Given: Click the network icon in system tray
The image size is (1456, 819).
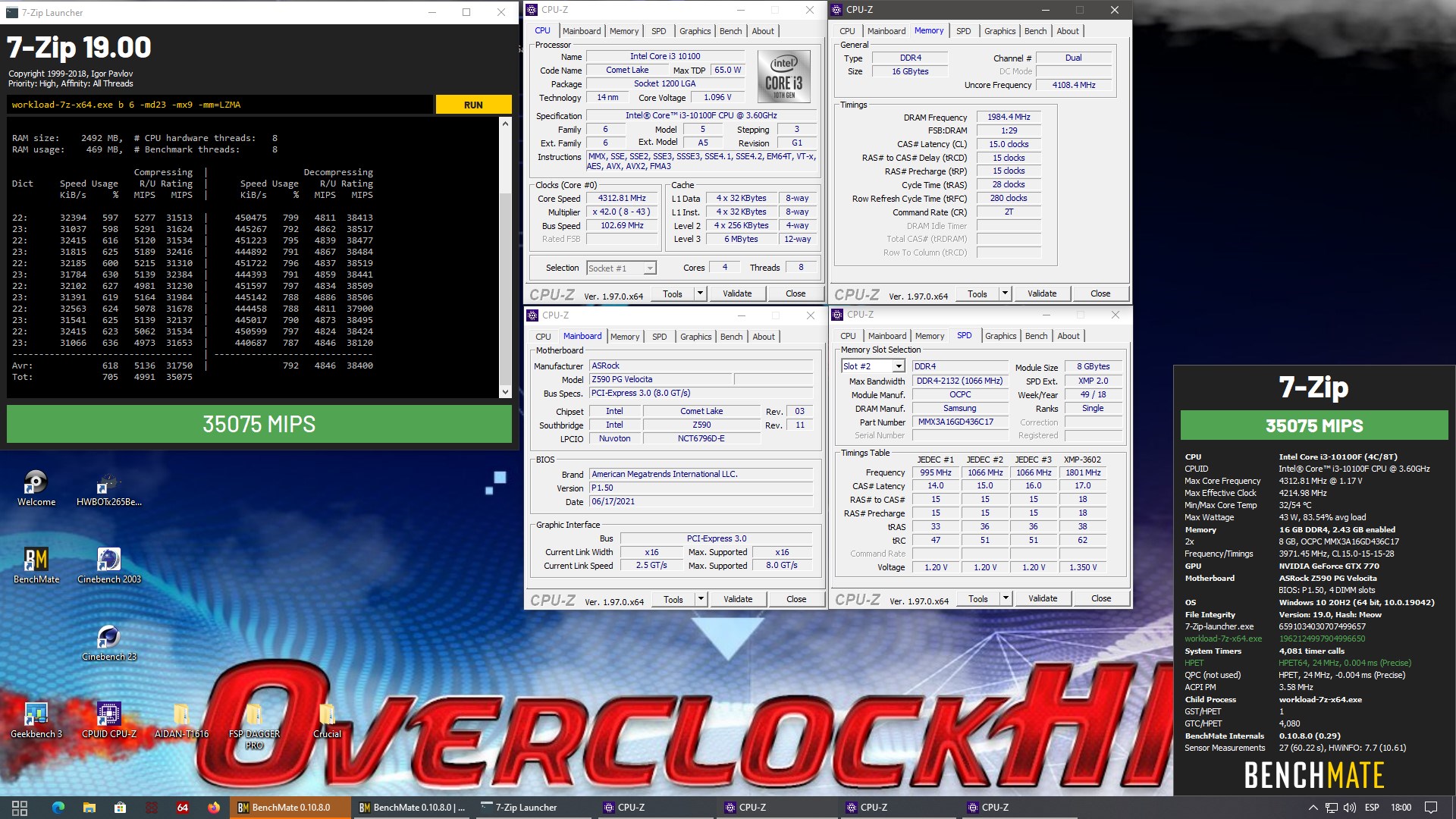Looking at the screenshot, I should click(x=1332, y=808).
